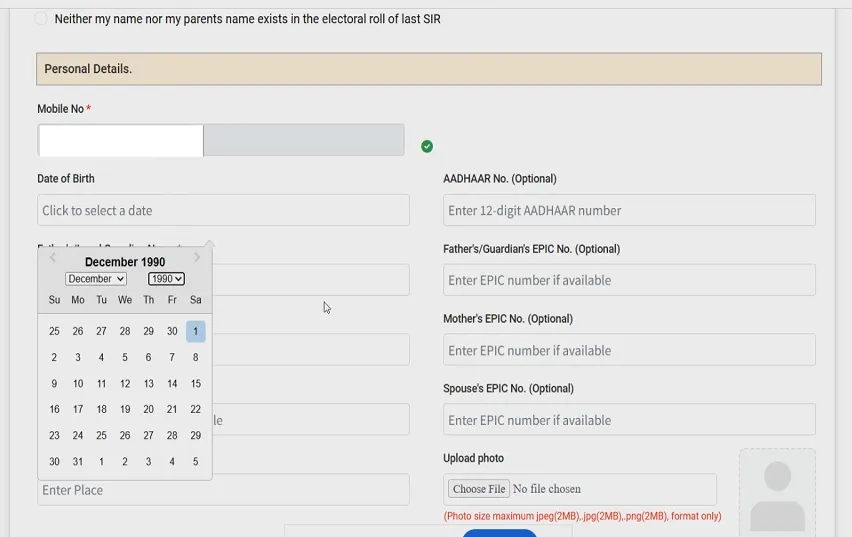Focus the Spouse's EPIC No. field
The image size is (852, 537).
pyautogui.click(x=629, y=420)
